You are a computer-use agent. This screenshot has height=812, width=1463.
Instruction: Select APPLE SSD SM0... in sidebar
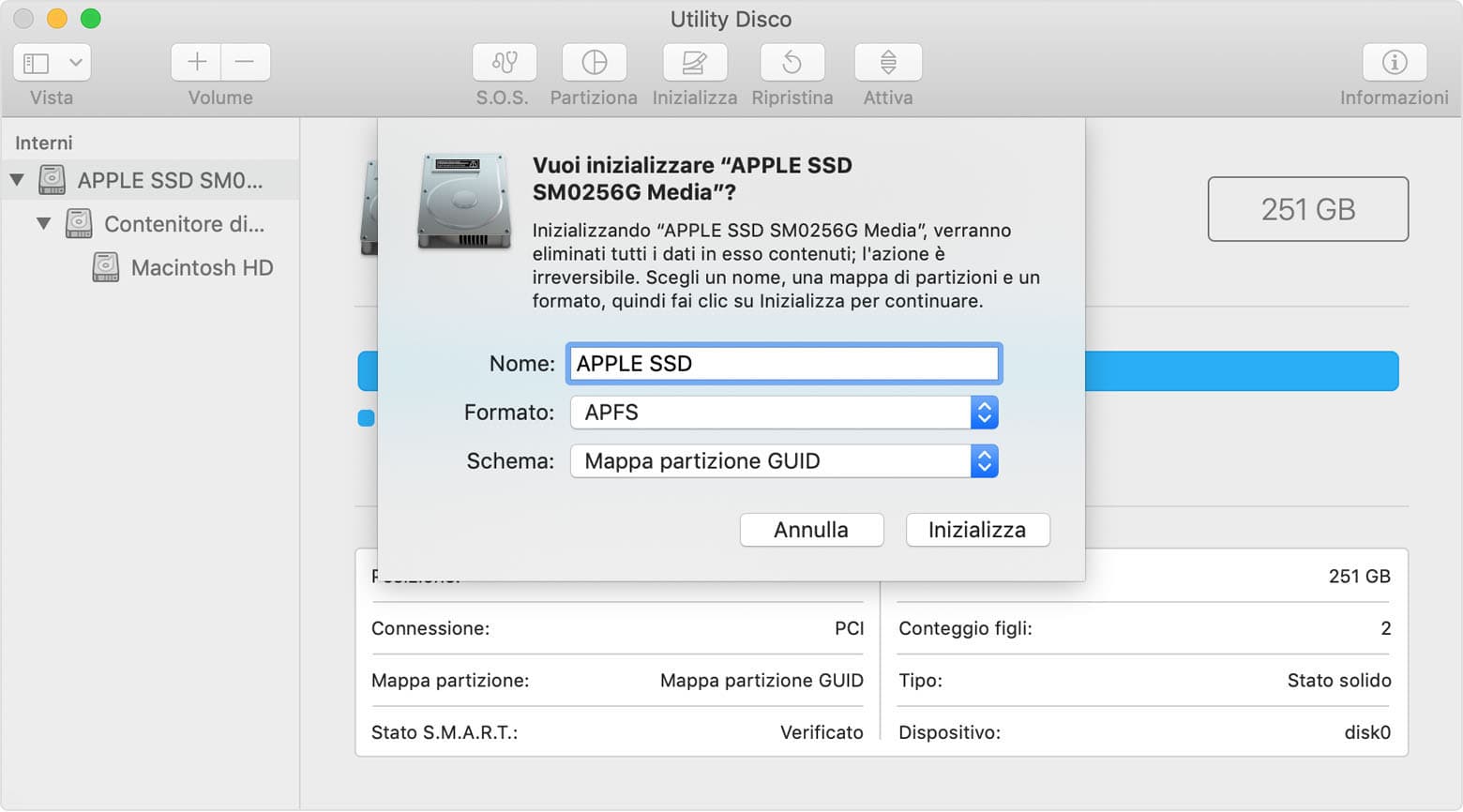[150, 179]
